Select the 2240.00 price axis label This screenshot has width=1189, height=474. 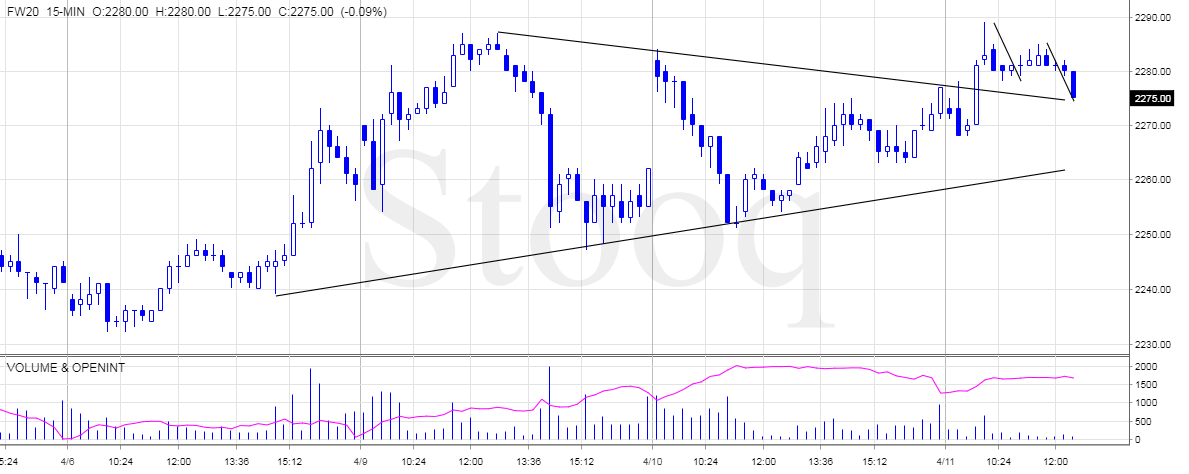[x=1151, y=290]
